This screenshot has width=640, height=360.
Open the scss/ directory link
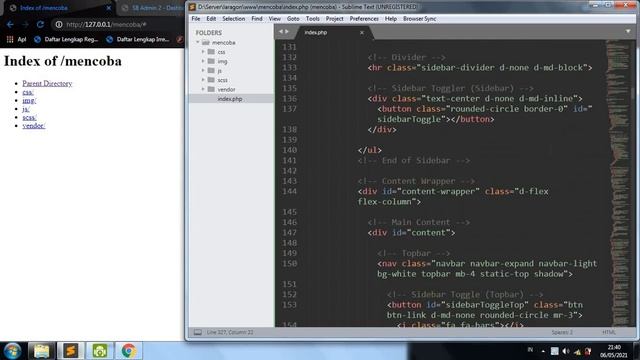[29, 118]
